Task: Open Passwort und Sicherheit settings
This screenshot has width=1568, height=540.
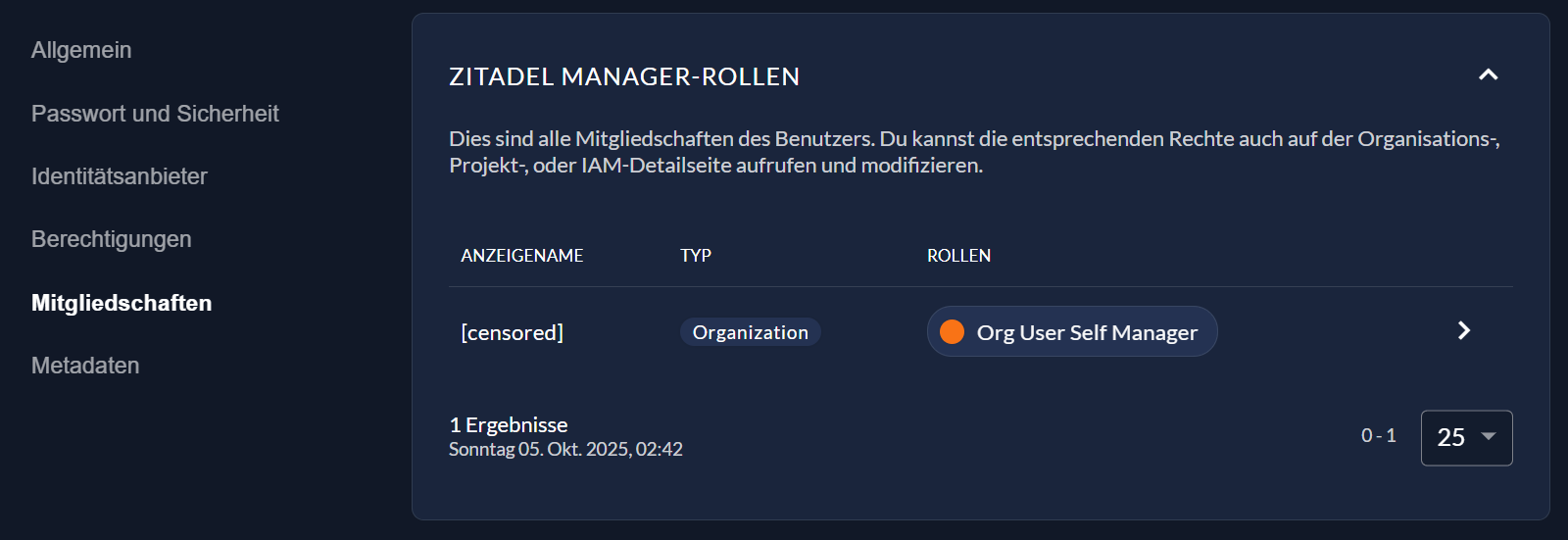Action: pyautogui.click(x=155, y=114)
